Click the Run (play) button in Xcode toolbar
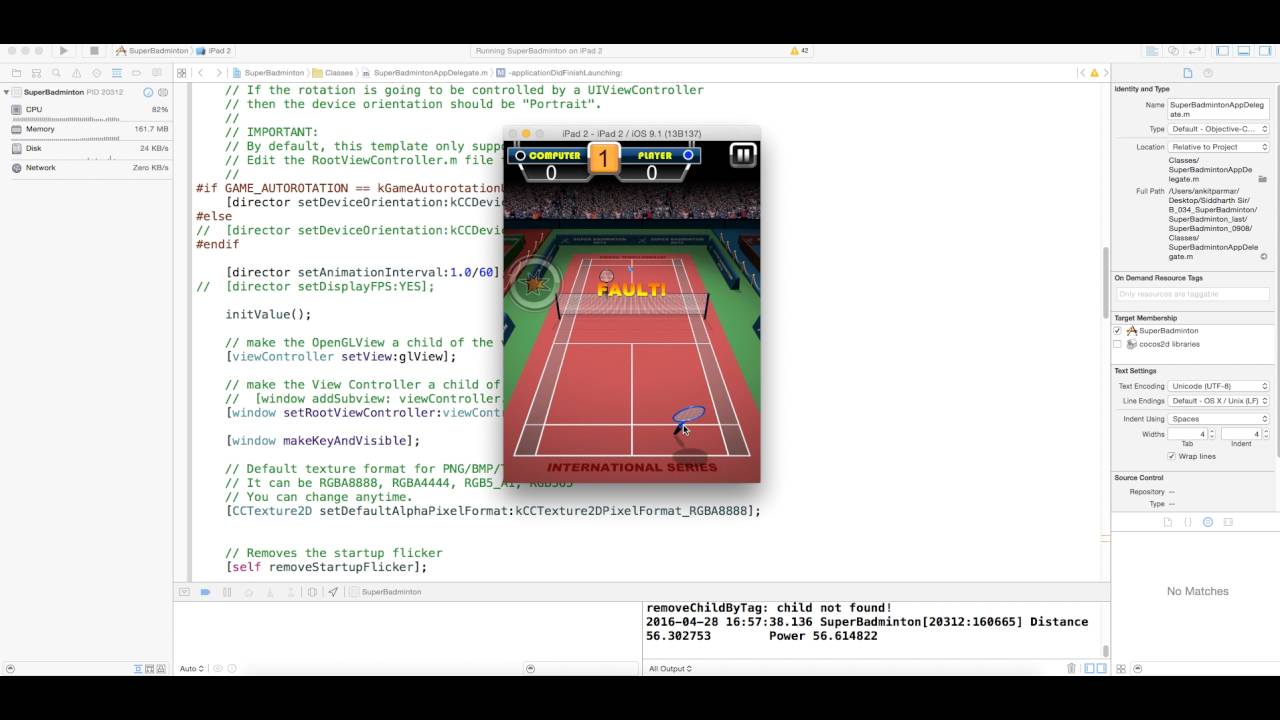The image size is (1280, 720). click(x=64, y=50)
